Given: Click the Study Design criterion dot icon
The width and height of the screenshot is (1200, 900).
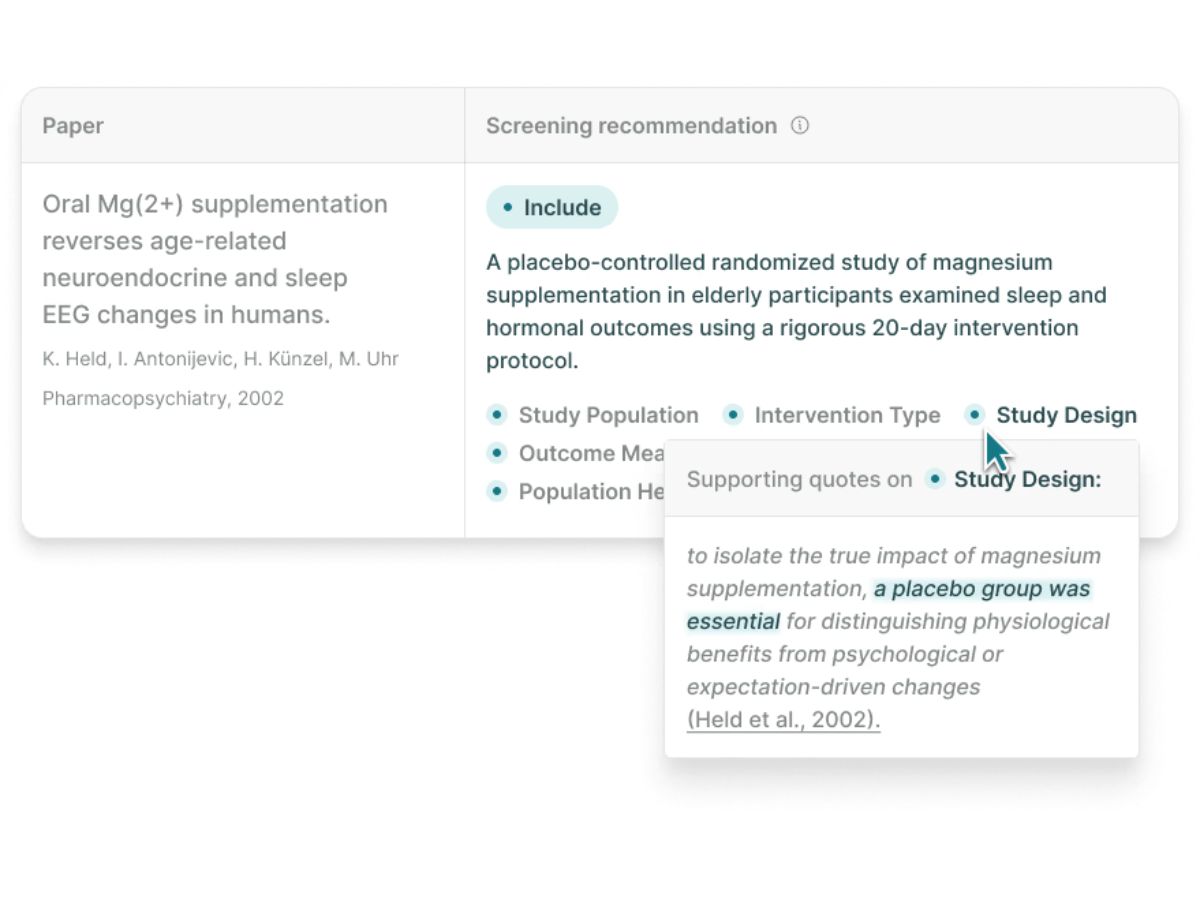Looking at the screenshot, I should point(975,415).
